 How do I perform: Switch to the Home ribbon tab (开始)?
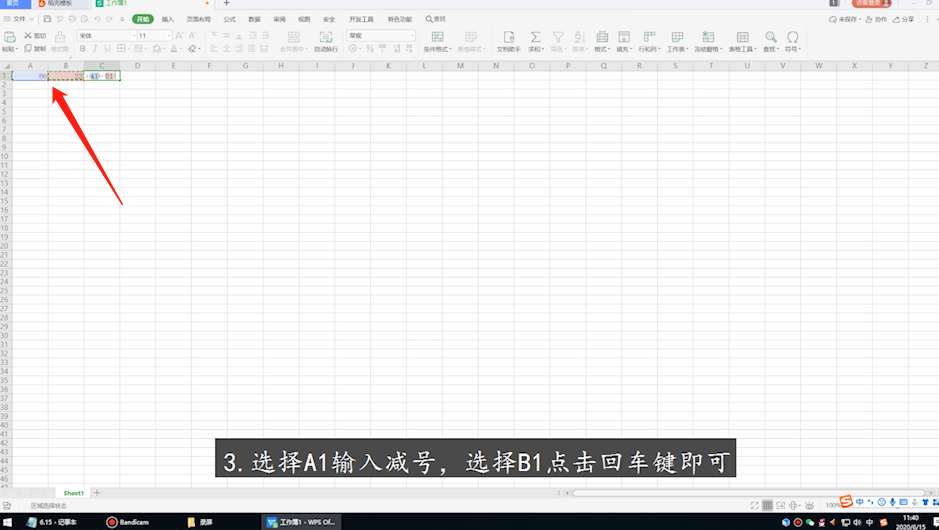tap(143, 19)
